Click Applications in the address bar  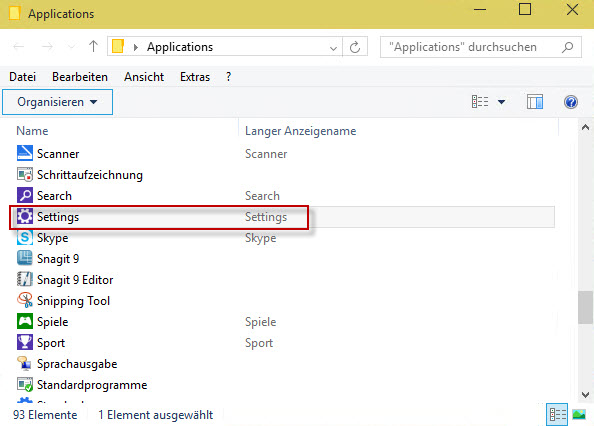coord(180,47)
